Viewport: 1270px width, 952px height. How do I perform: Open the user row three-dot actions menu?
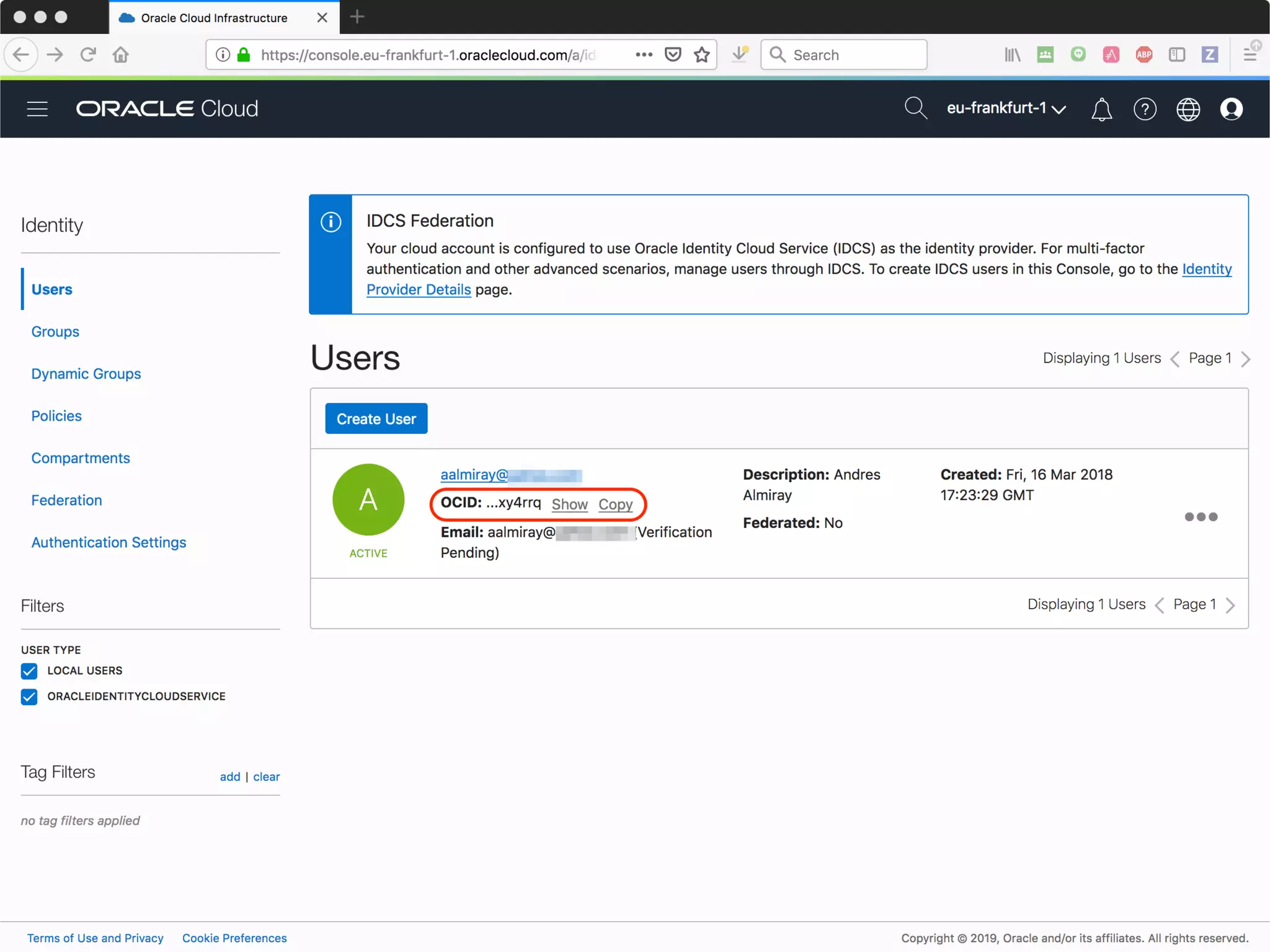click(1201, 517)
